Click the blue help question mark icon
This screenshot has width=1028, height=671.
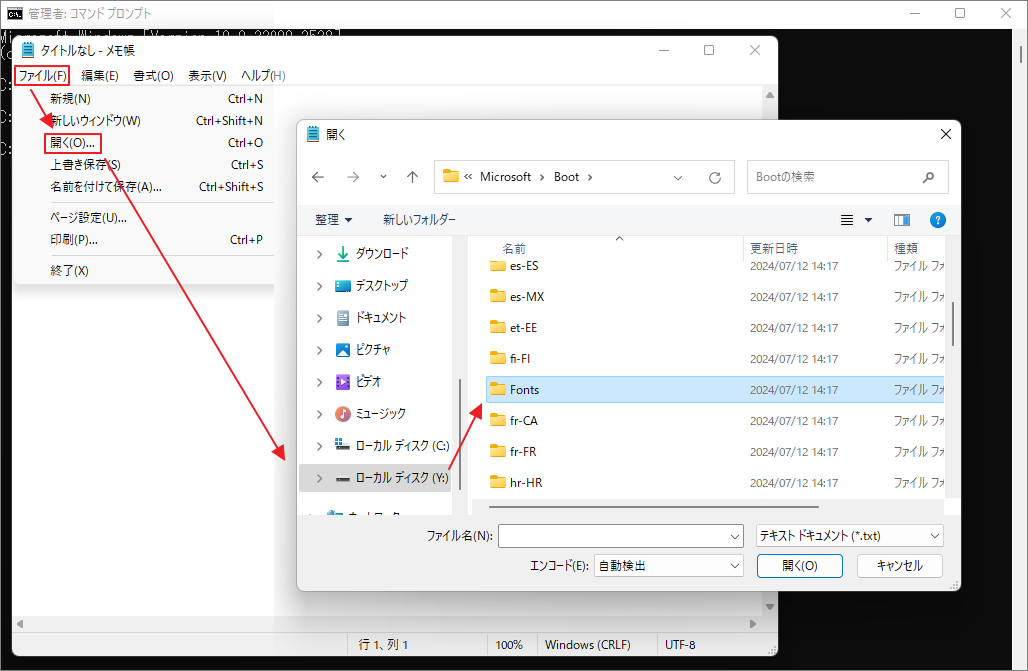point(937,219)
